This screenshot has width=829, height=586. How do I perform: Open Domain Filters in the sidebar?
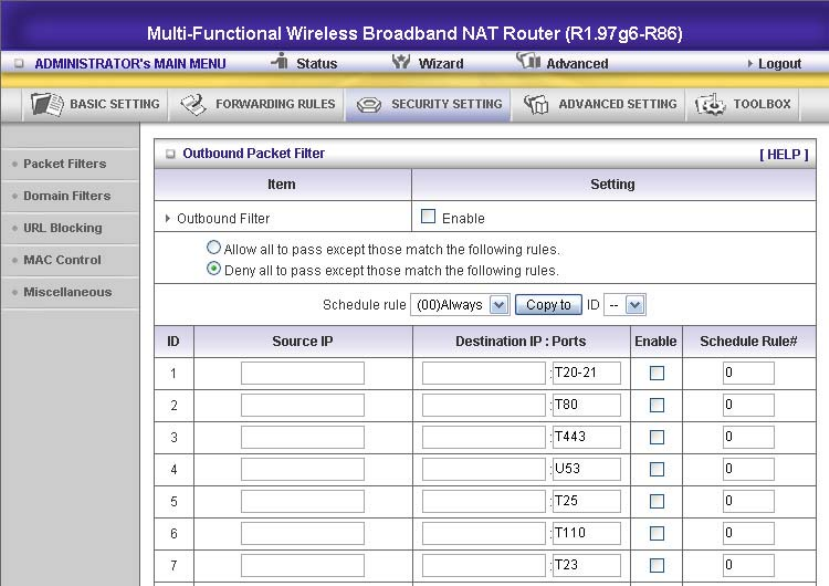pyautogui.click(x=67, y=196)
